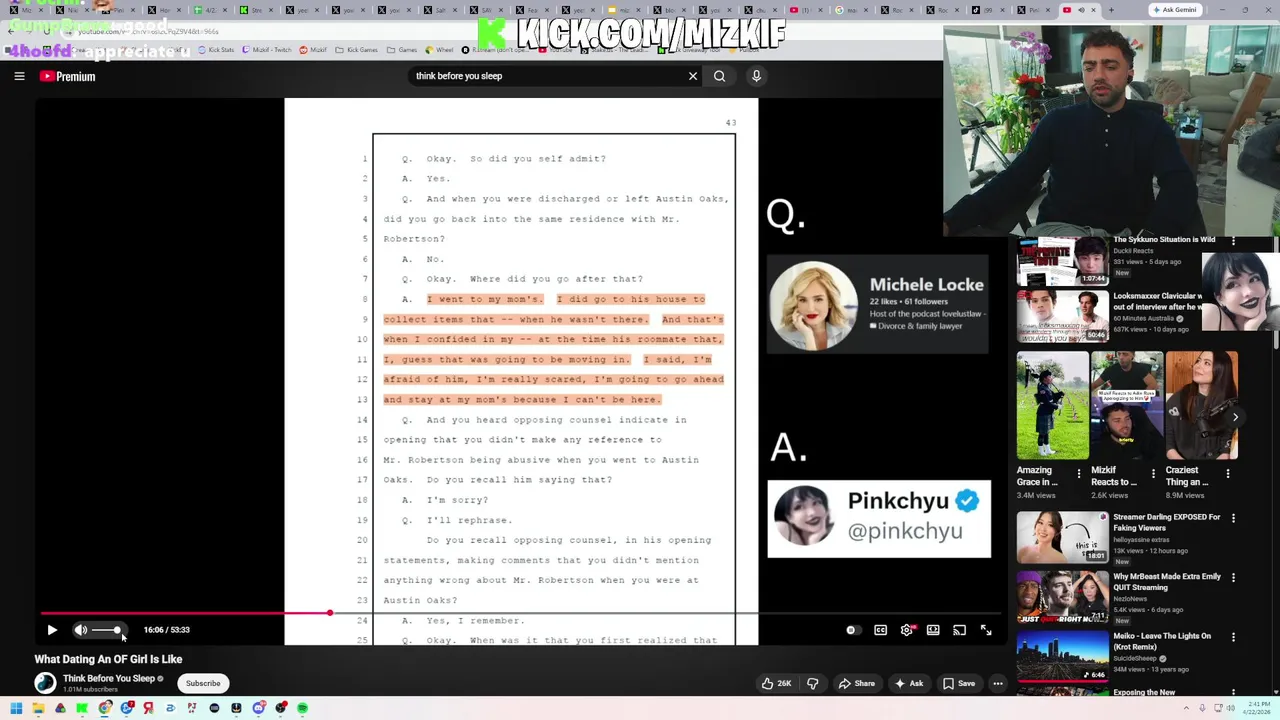Seek using the red progress bar handle

pyautogui.click(x=329, y=612)
